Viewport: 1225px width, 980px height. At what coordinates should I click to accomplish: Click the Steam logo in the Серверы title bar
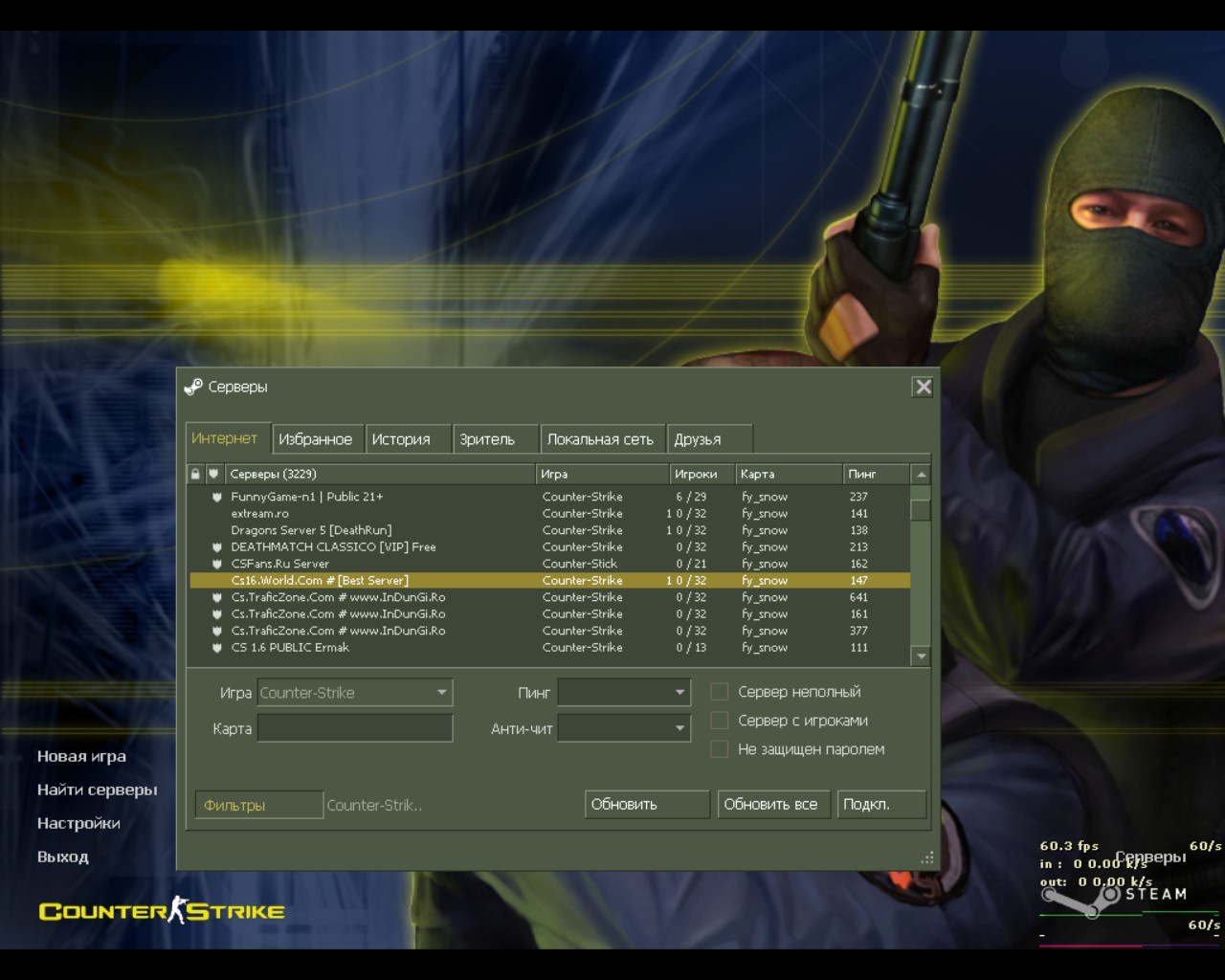(x=193, y=387)
